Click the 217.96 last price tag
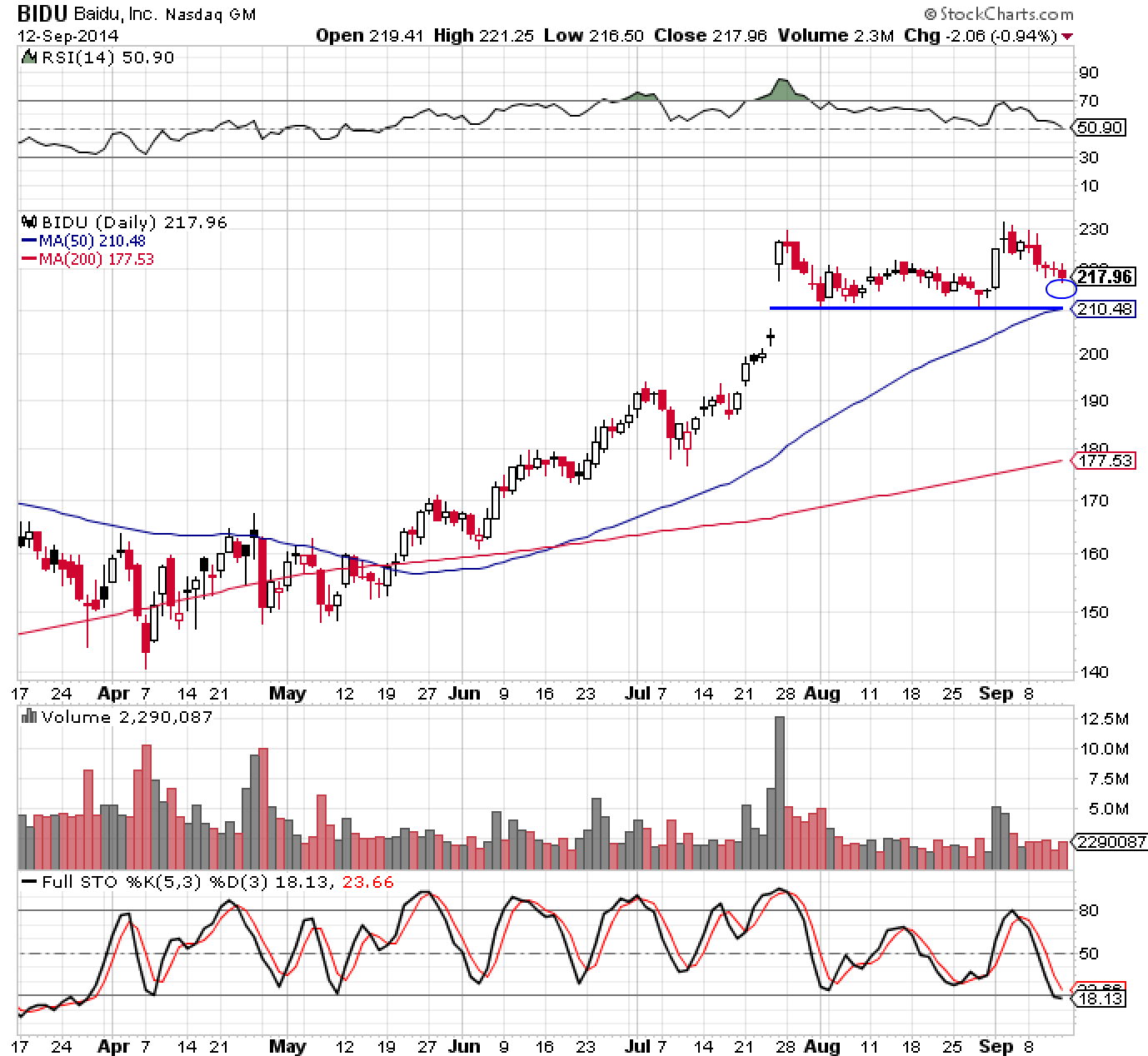 point(1104,276)
